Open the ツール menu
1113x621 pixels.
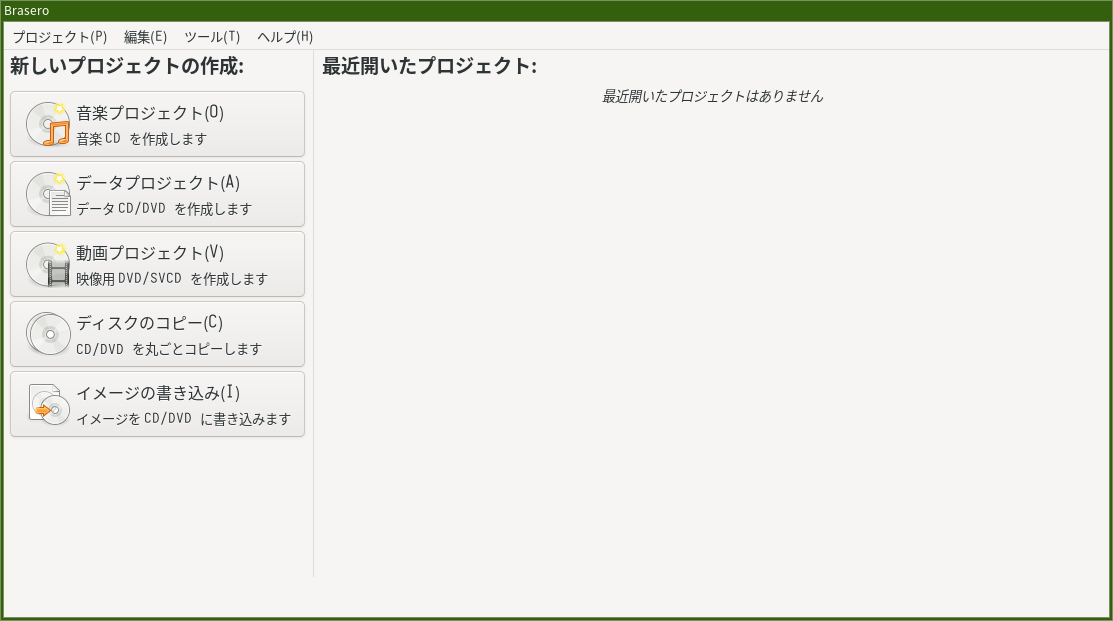[x=210, y=36]
